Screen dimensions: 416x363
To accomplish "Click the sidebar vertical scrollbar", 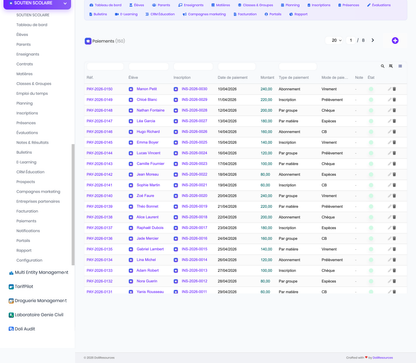I will (x=73, y=204).
